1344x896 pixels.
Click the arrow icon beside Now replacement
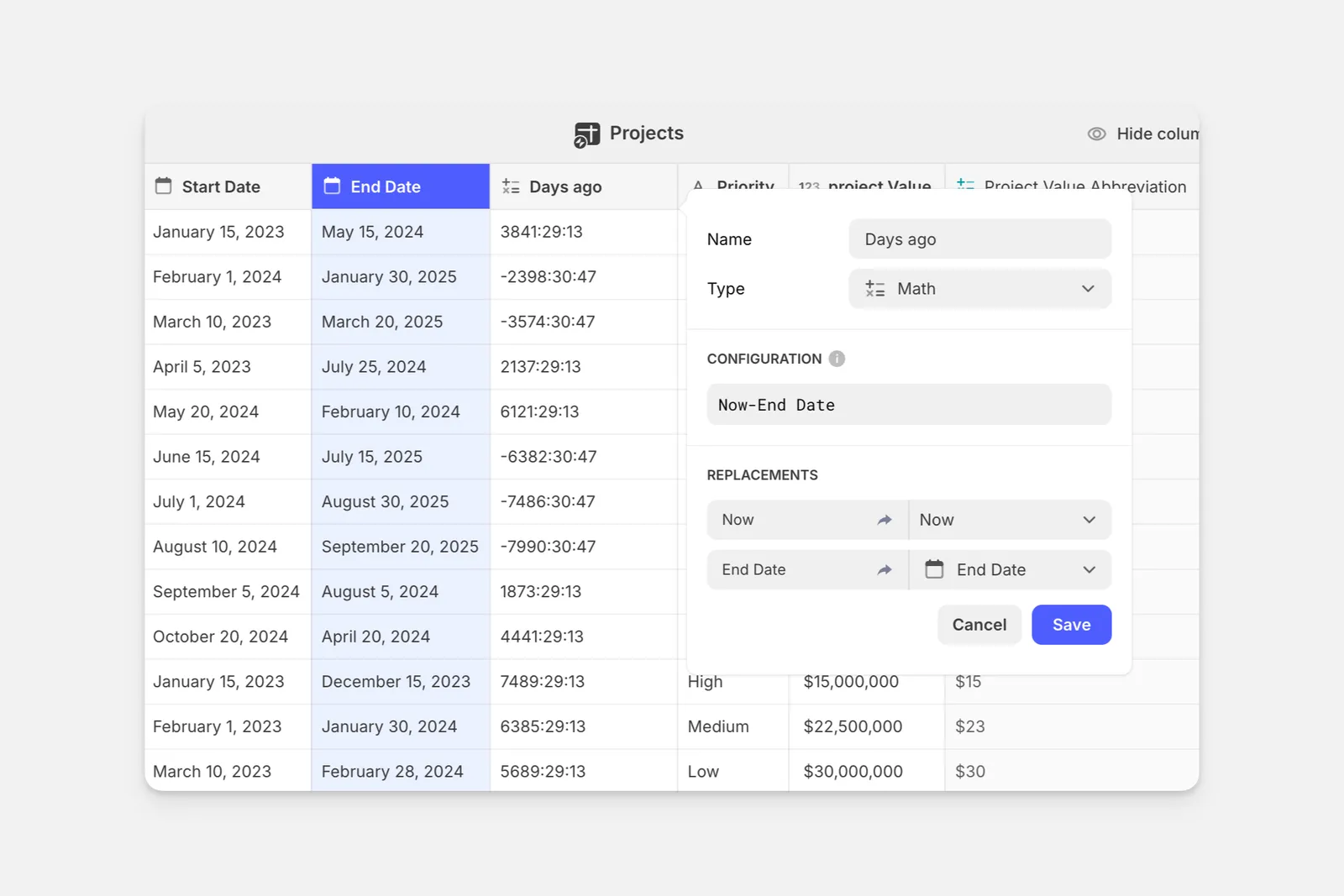click(x=885, y=520)
